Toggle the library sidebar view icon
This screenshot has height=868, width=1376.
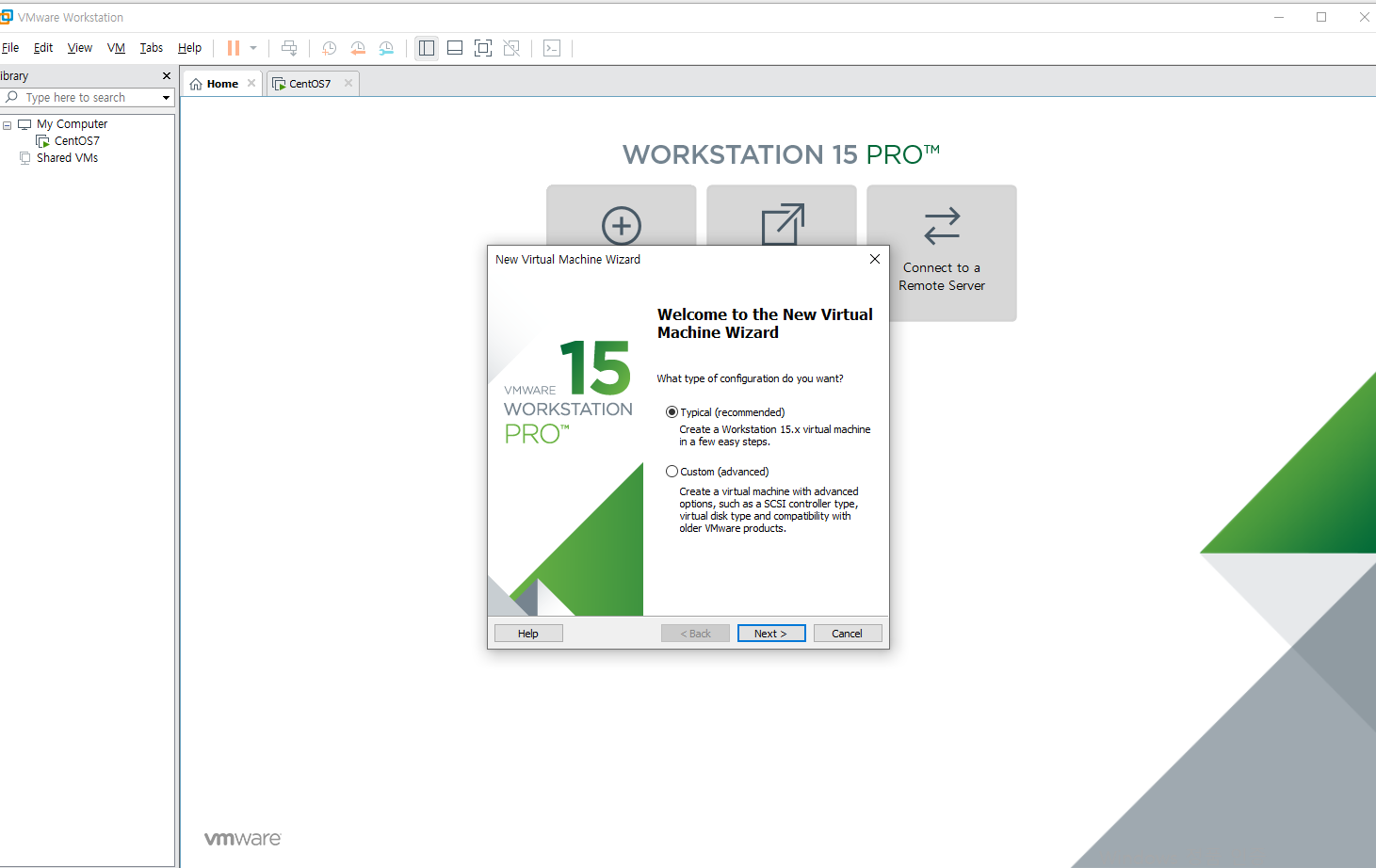pos(427,48)
